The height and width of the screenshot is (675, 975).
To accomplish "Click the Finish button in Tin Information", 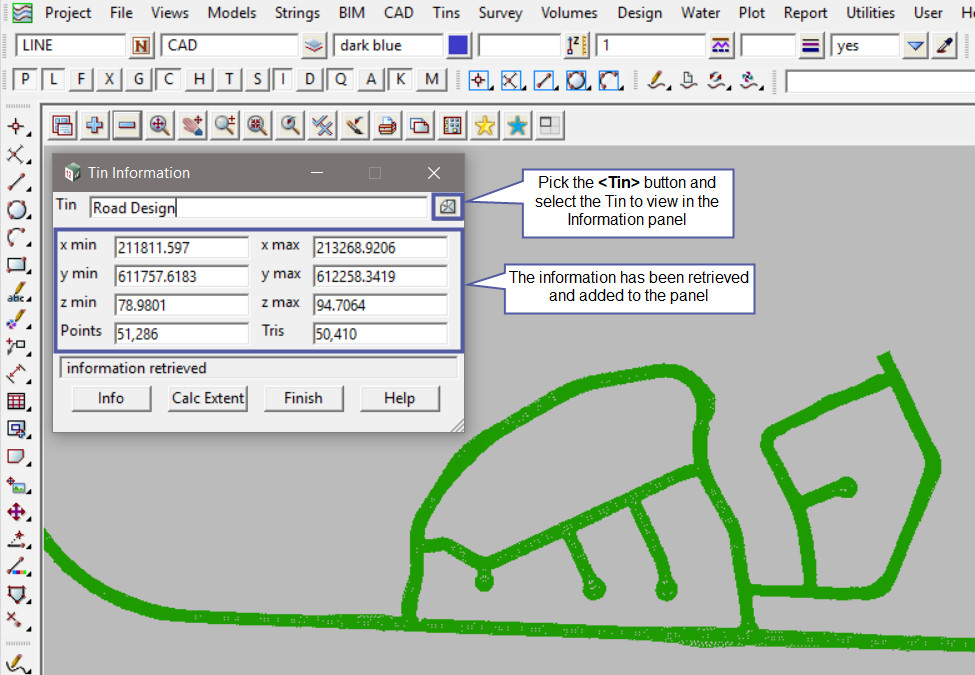I will (x=303, y=398).
